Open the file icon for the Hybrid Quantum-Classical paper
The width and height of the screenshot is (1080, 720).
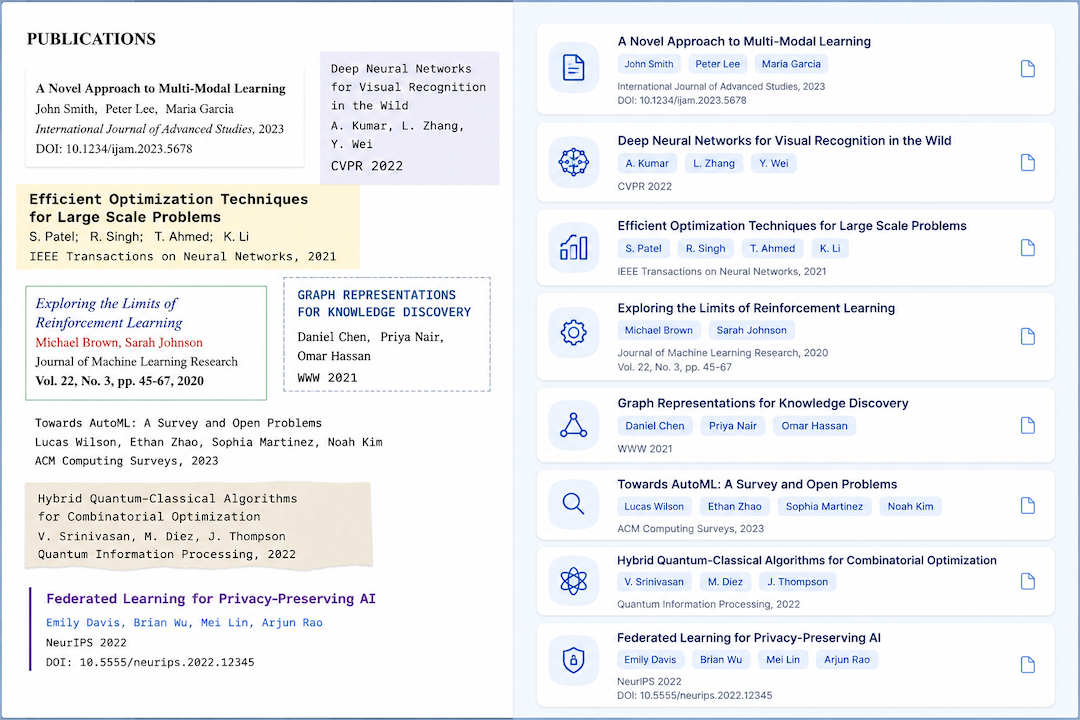point(1027,582)
